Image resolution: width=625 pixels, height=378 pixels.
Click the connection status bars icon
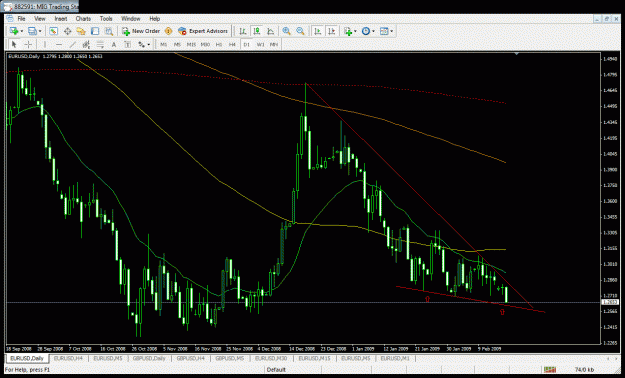tap(550, 370)
